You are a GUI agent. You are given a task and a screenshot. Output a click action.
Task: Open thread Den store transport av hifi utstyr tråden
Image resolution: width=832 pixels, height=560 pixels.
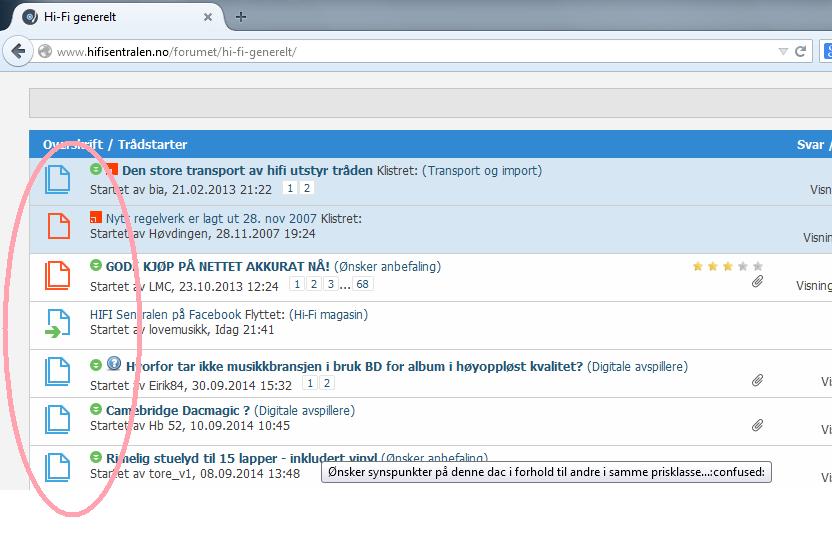click(x=247, y=170)
